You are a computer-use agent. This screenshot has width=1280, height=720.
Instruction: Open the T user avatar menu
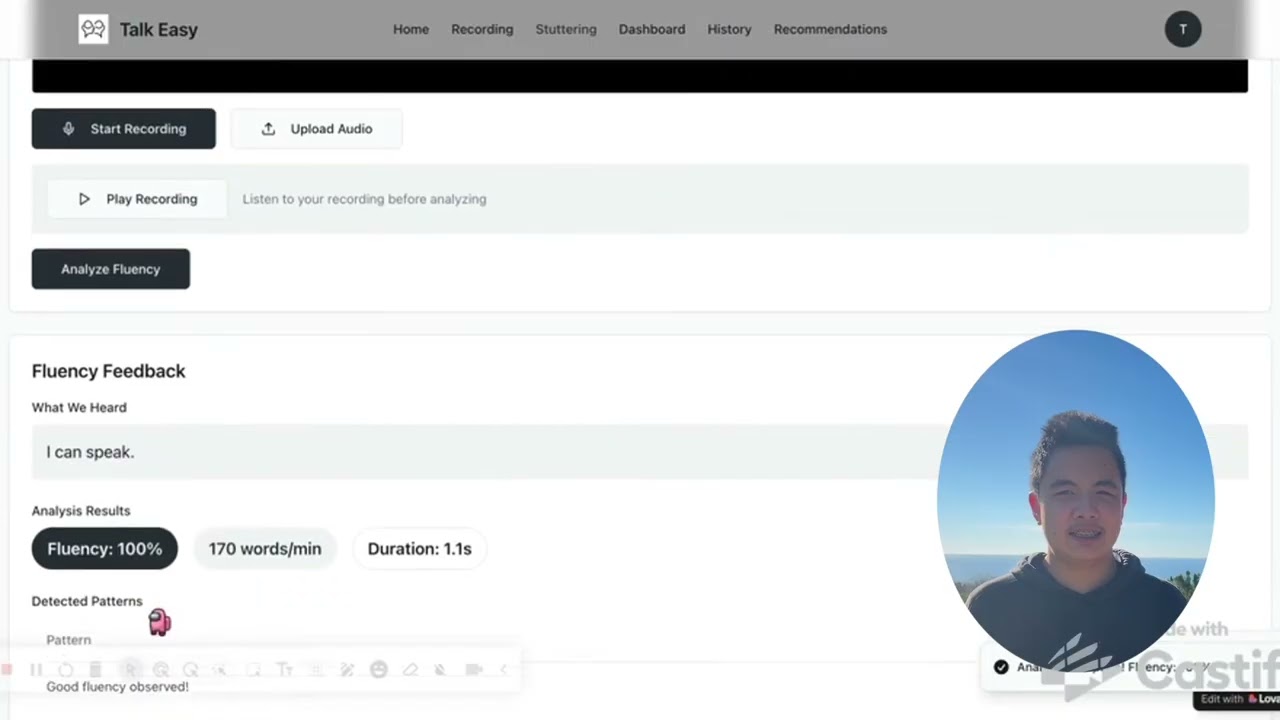(1182, 29)
